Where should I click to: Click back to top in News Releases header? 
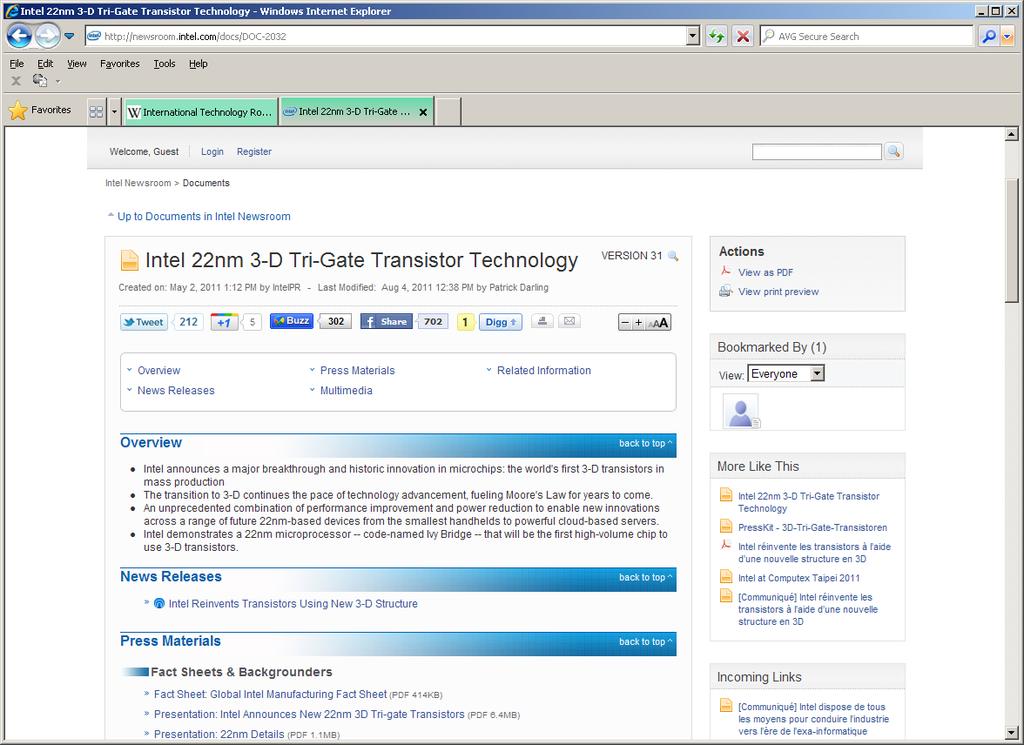tap(645, 577)
